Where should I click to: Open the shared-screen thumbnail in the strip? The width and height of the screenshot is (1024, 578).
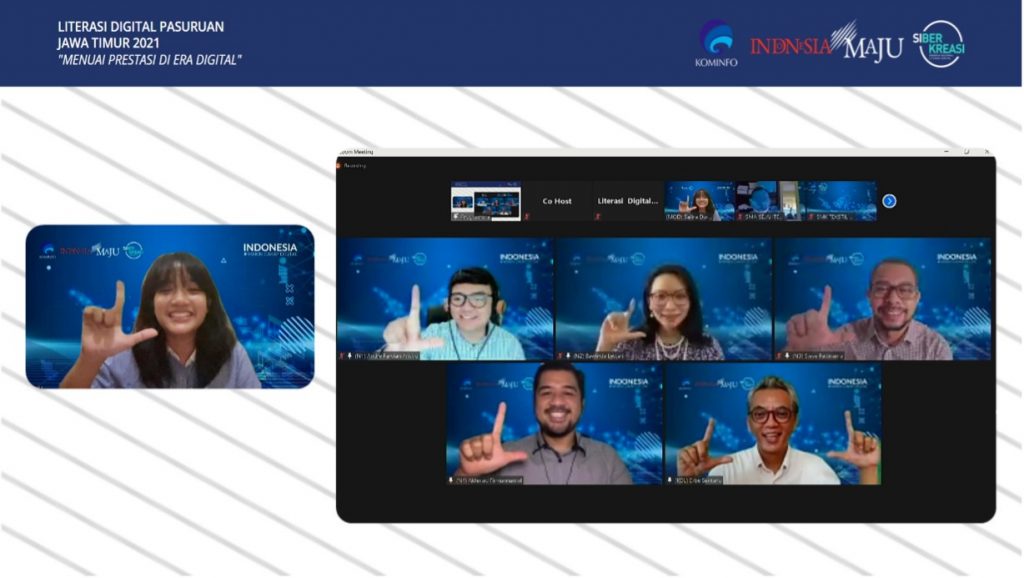[x=485, y=201]
